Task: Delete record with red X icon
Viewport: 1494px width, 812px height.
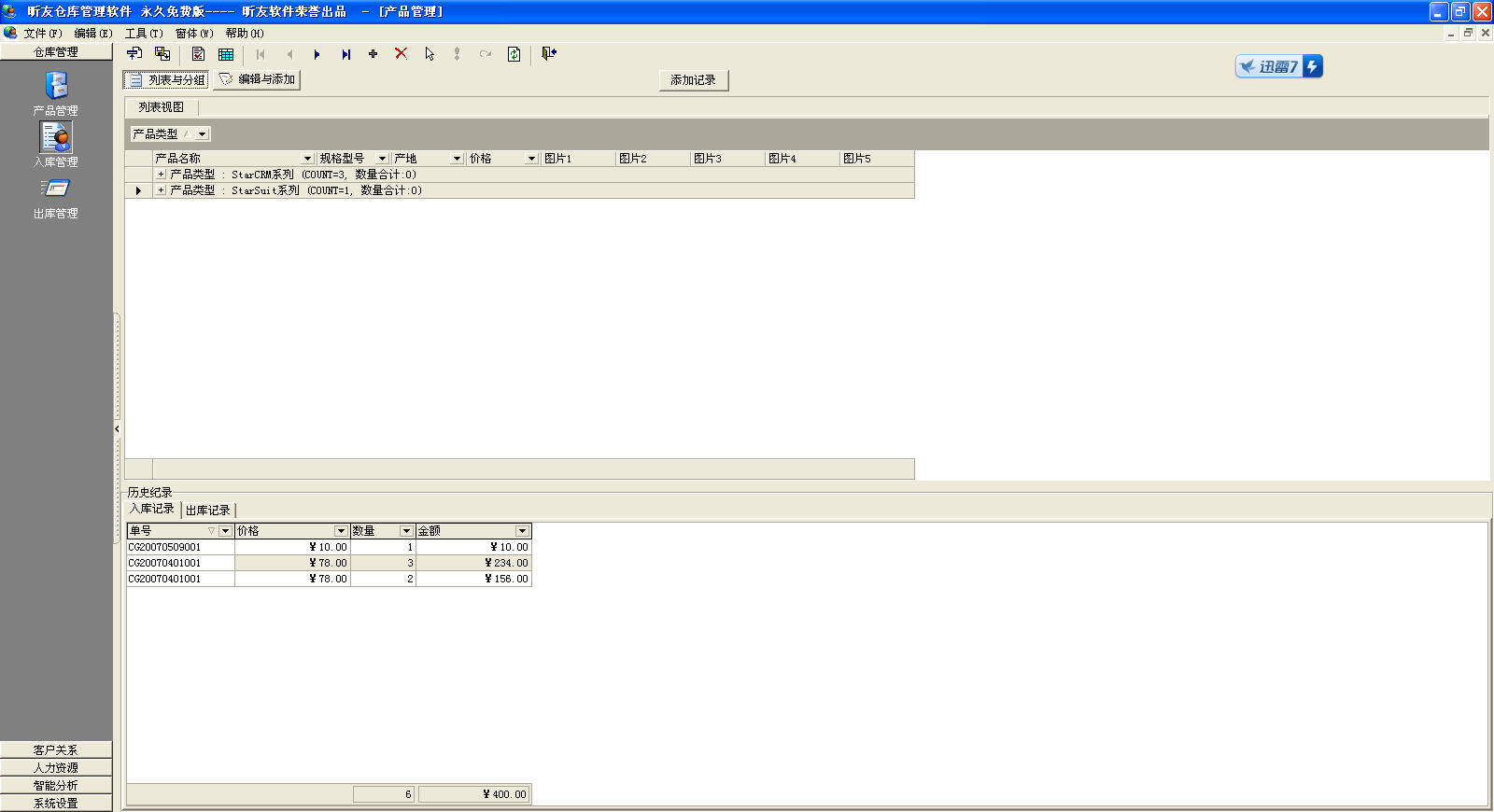Action: (401, 54)
